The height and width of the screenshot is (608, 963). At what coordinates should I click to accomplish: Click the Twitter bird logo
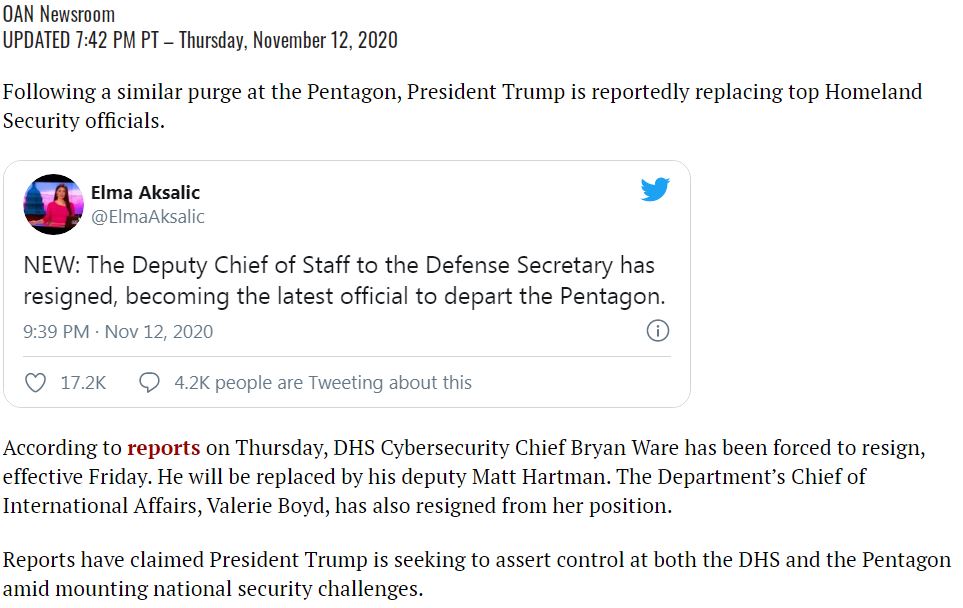click(x=655, y=189)
